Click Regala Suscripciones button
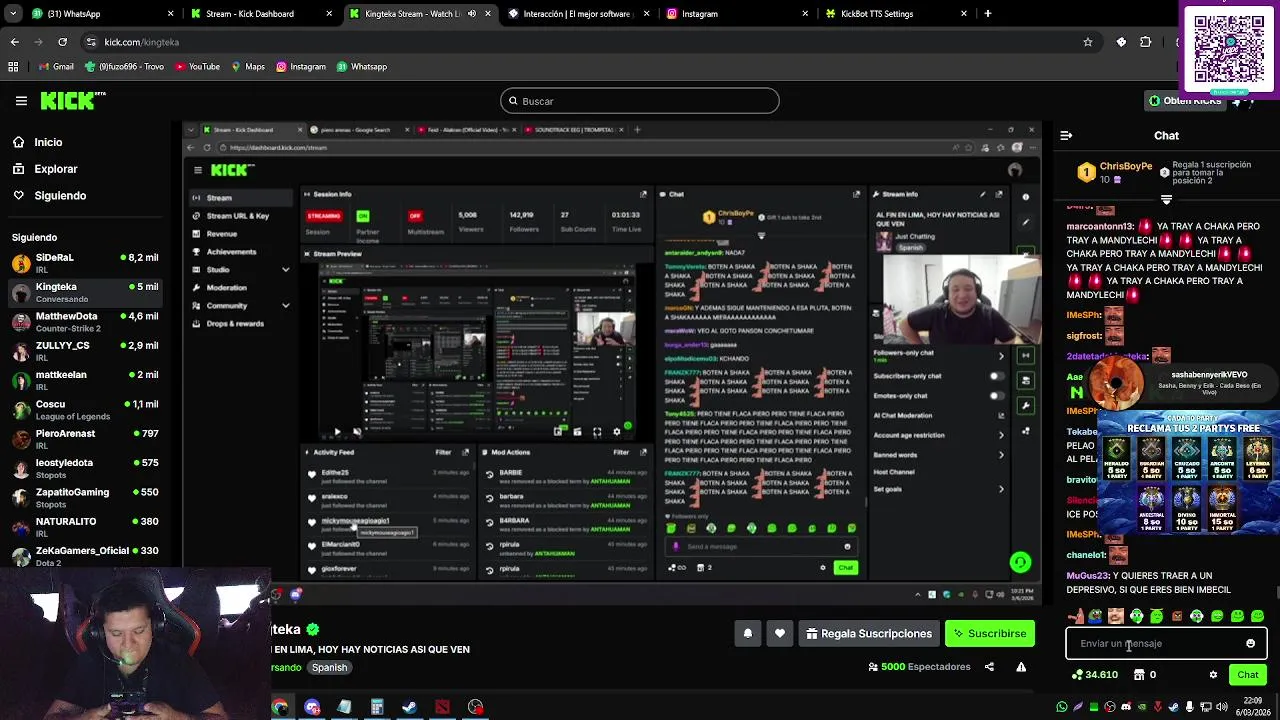Image resolution: width=1280 pixels, height=720 pixels. [x=869, y=633]
